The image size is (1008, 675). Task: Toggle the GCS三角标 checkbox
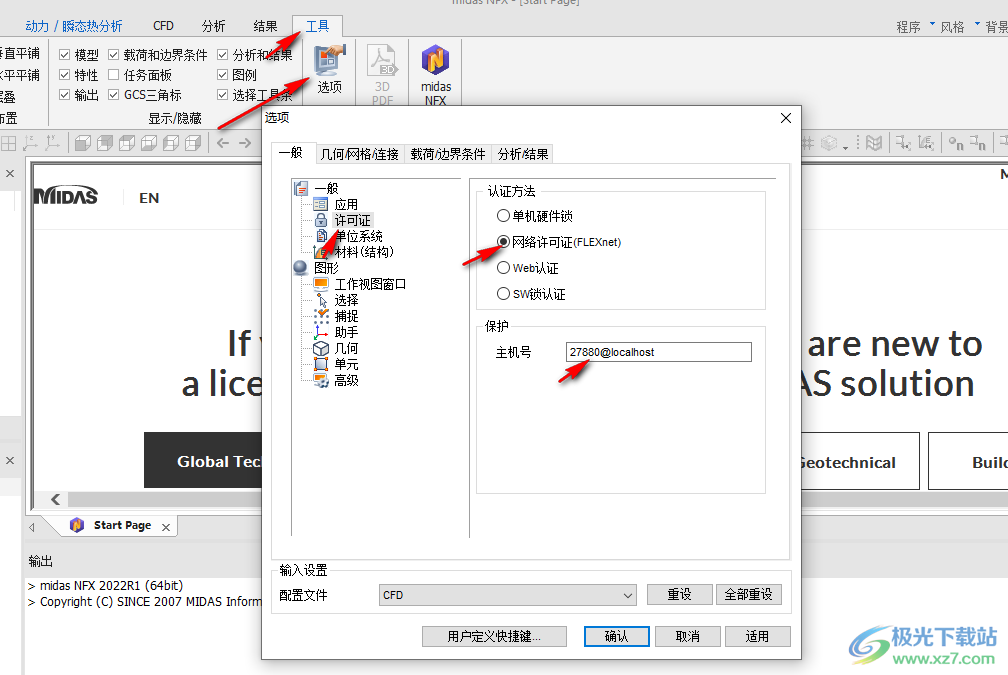tap(114, 94)
